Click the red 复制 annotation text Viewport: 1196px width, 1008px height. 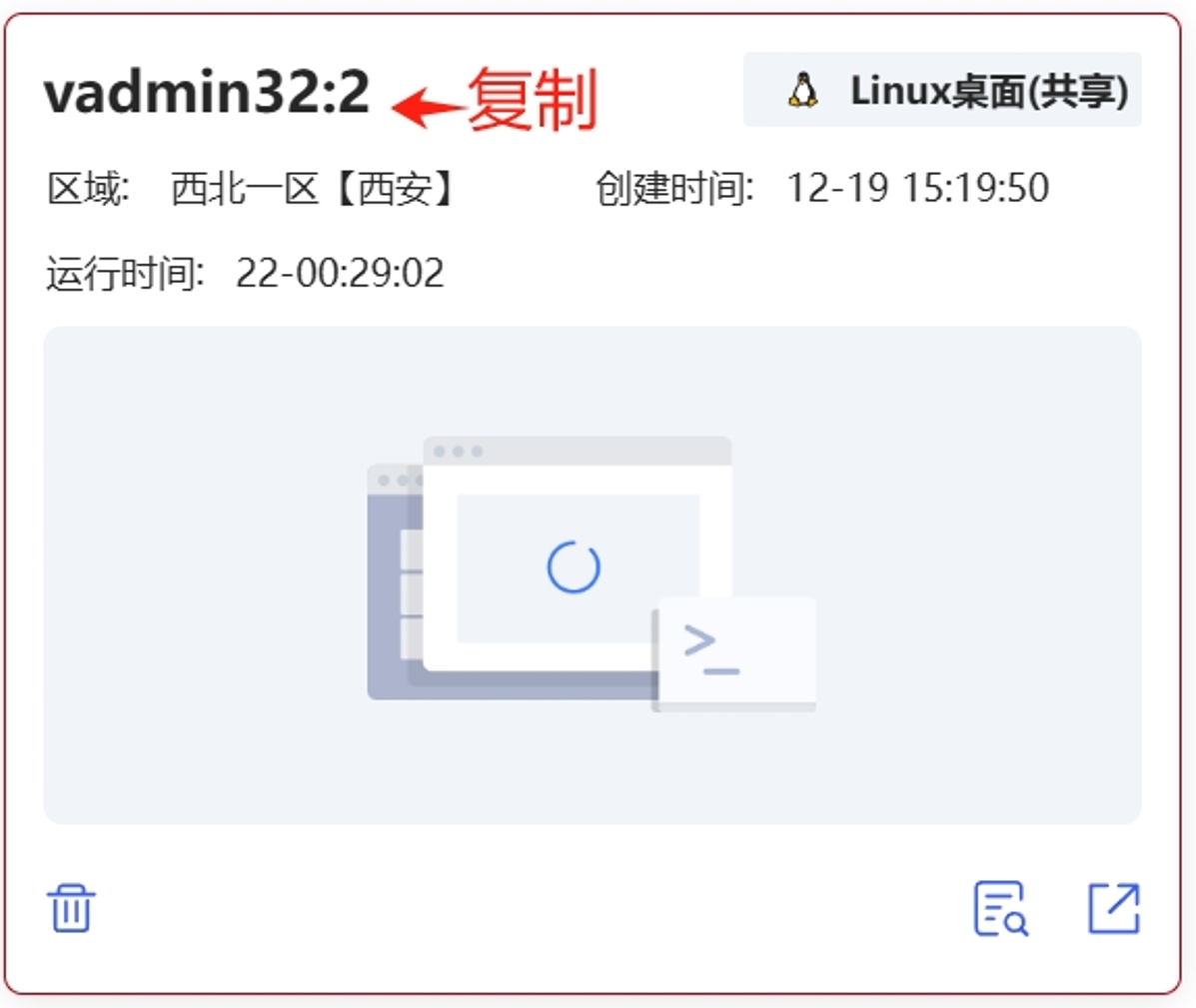533,100
